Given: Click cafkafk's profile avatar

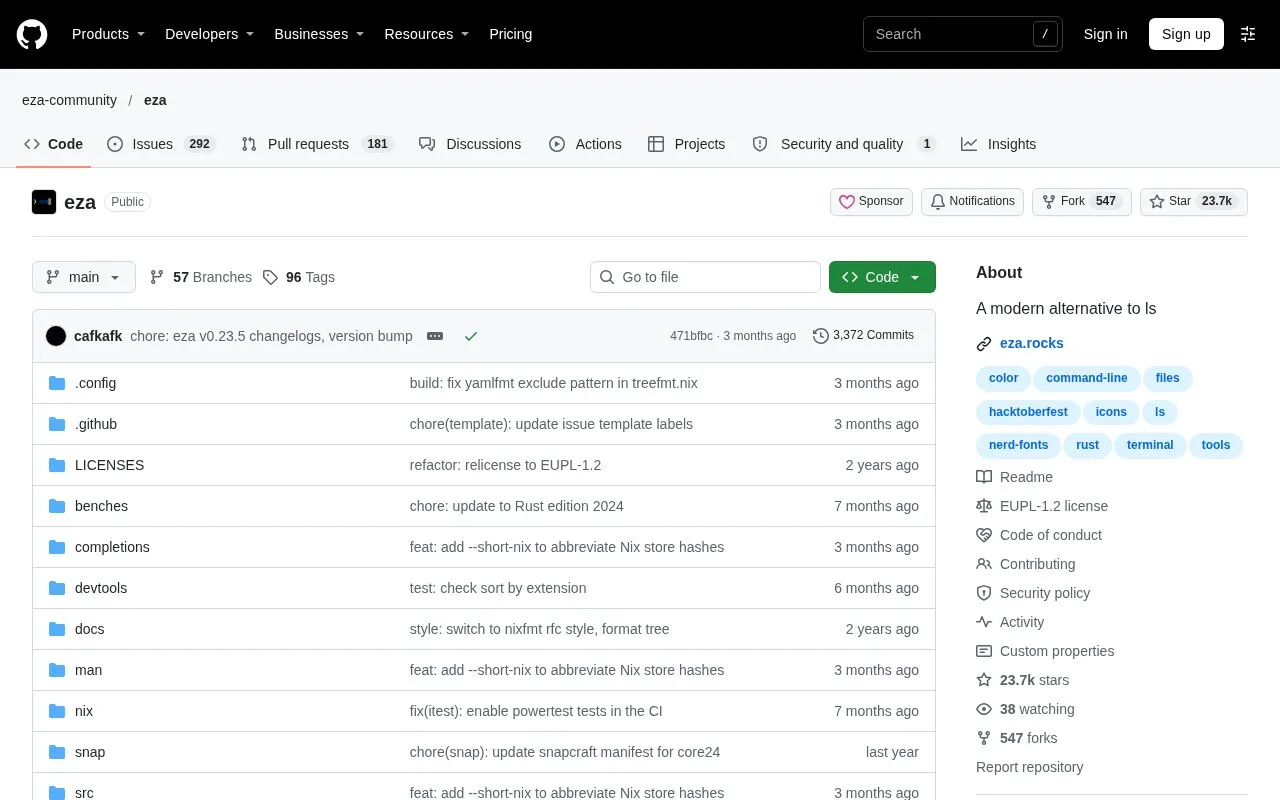Looking at the screenshot, I should point(56,336).
